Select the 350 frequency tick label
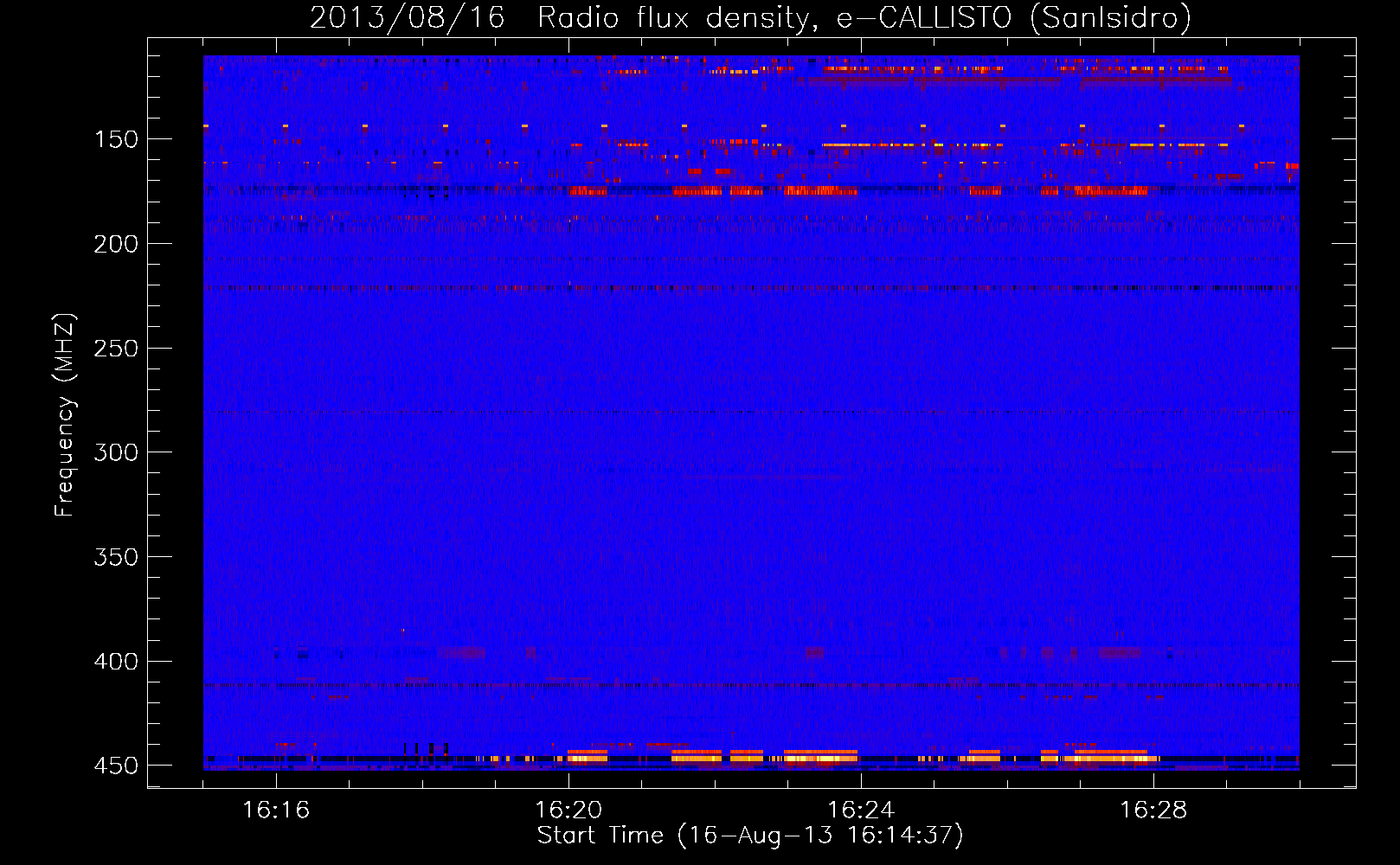 tap(116, 557)
